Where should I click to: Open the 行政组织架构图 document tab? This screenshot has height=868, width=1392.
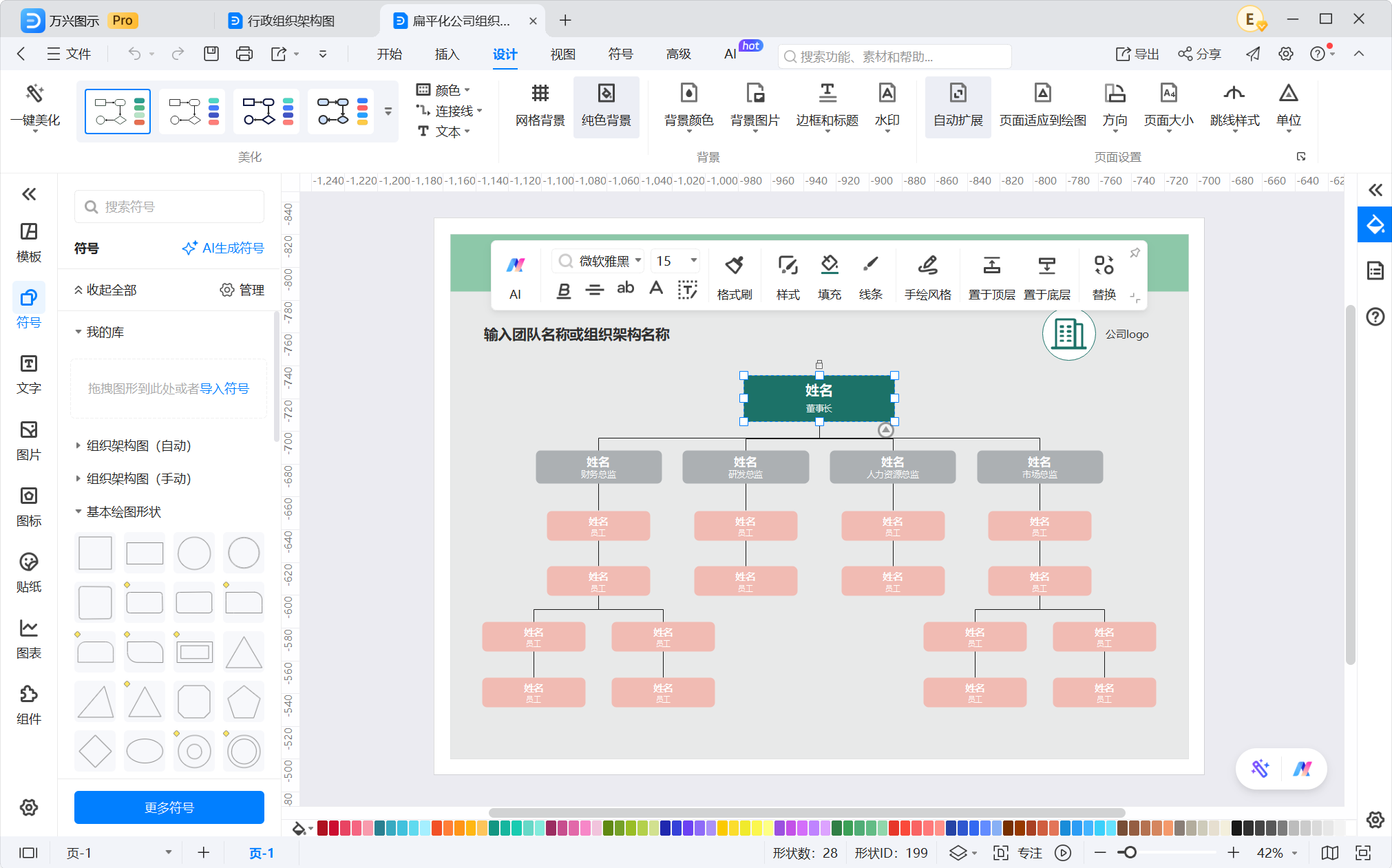pyautogui.click(x=290, y=21)
